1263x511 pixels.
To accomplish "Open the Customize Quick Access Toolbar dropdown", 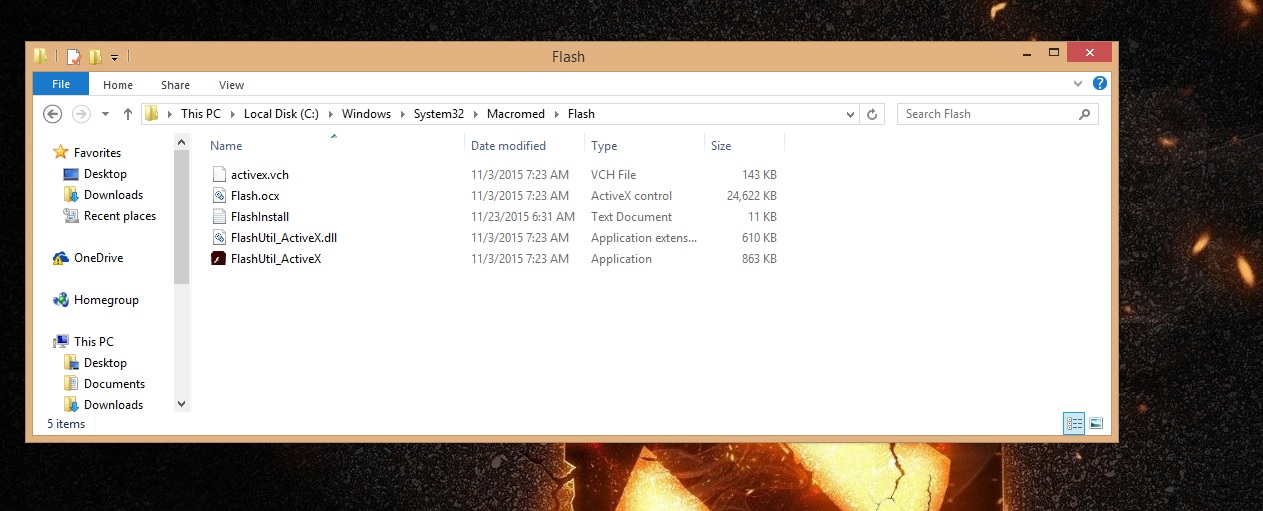I will point(115,58).
